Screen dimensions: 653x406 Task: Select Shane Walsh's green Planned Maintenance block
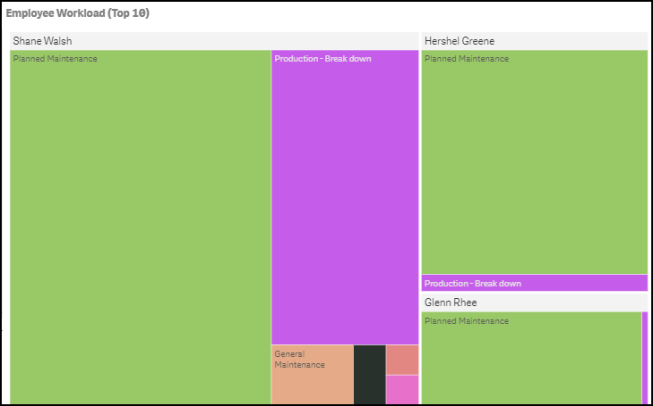point(140,227)
